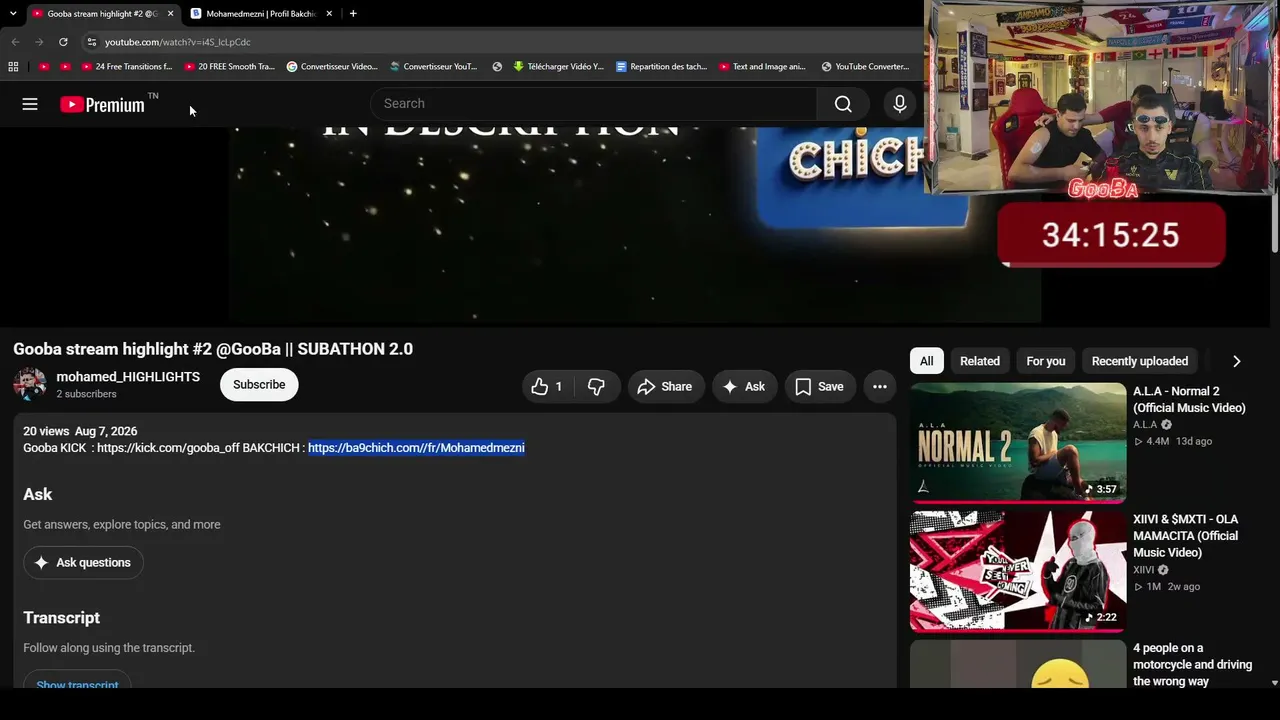Open Télécharger Vidéo Y... bookmark

559,67
